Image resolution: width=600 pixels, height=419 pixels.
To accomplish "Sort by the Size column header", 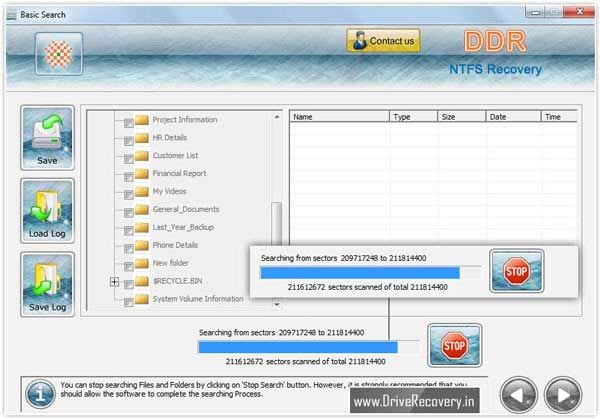I will coord(462,117).
